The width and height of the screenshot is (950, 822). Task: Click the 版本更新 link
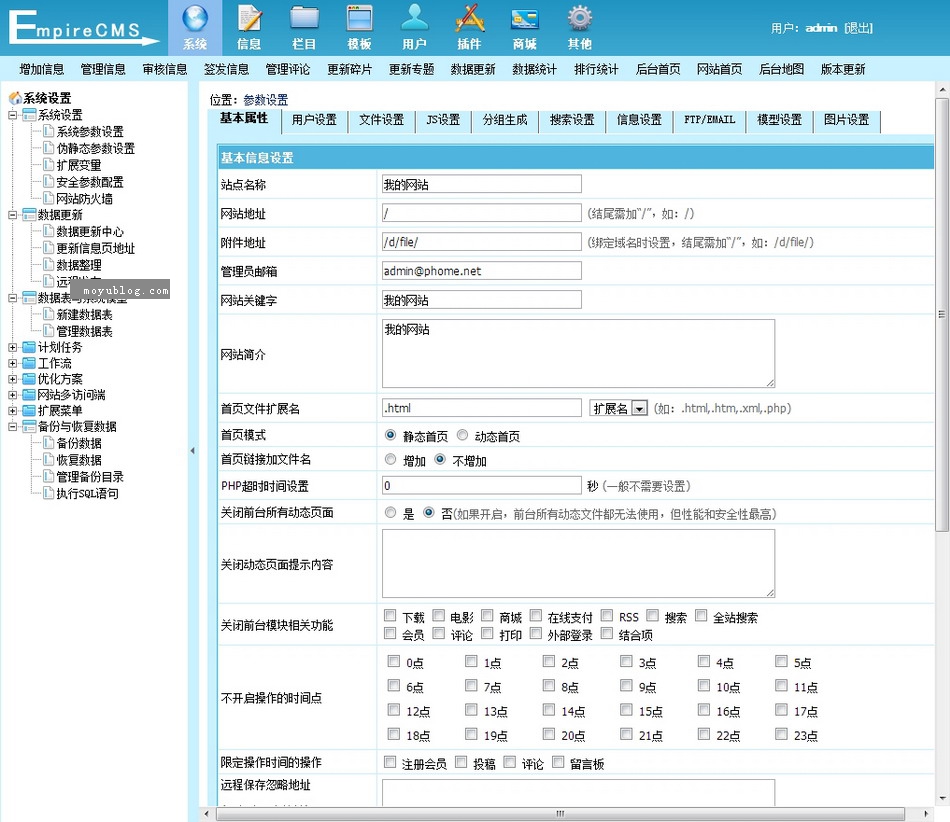[843, 69]
